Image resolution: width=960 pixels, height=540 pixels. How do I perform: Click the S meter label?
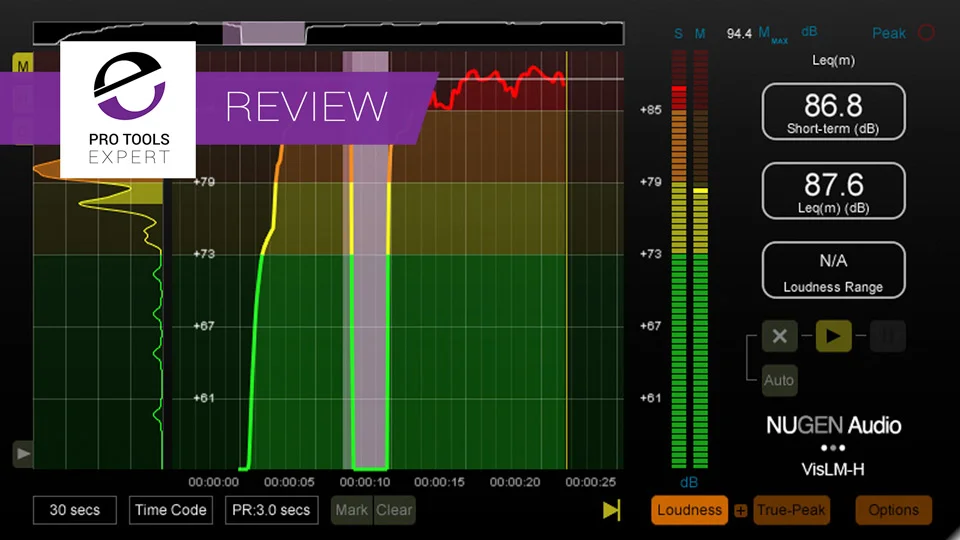click(x=678, y=34)
